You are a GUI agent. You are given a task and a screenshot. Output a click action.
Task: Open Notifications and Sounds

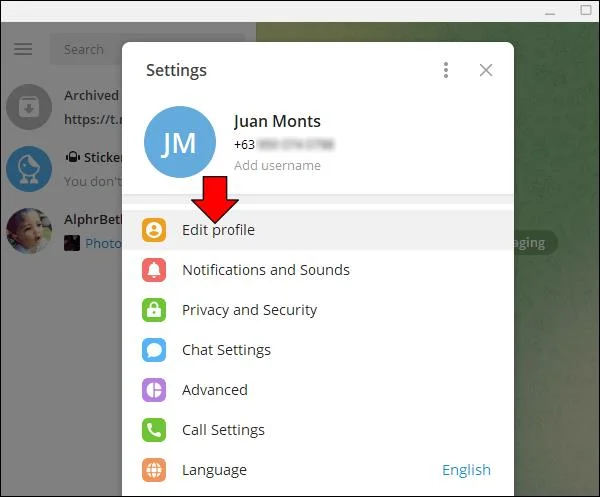(x=318, y=270)
